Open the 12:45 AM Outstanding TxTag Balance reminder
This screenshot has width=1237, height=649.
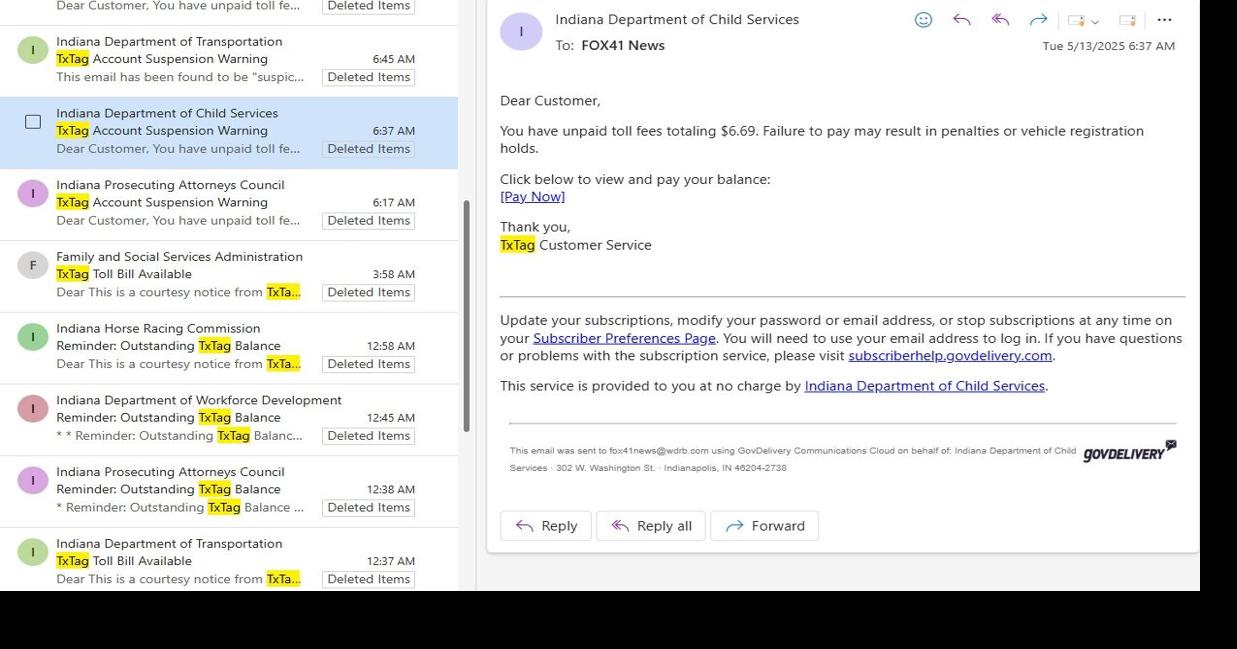coord(229,418)
